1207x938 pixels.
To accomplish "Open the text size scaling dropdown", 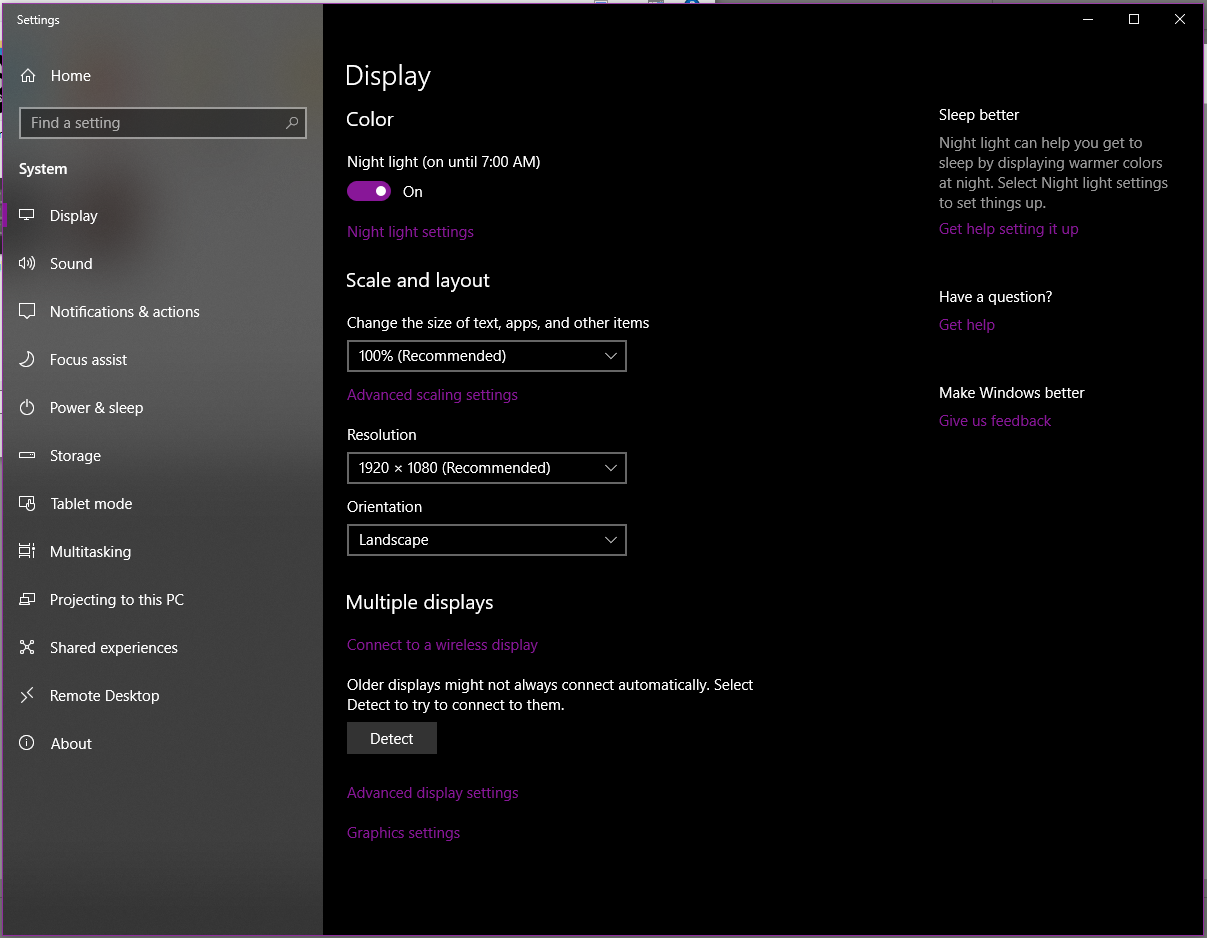I will [486, 356].
